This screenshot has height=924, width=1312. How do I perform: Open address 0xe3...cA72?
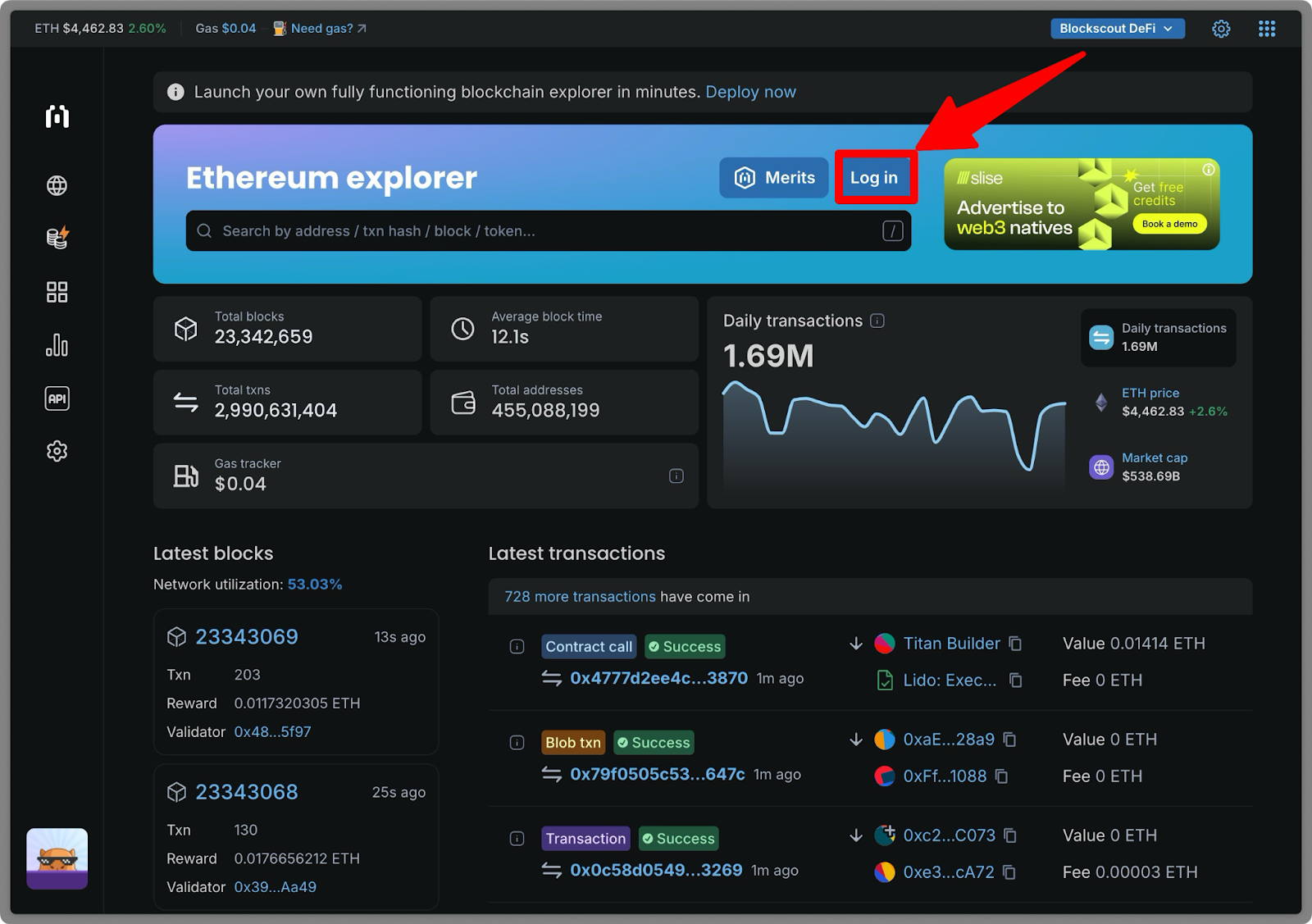coord(949,872)
